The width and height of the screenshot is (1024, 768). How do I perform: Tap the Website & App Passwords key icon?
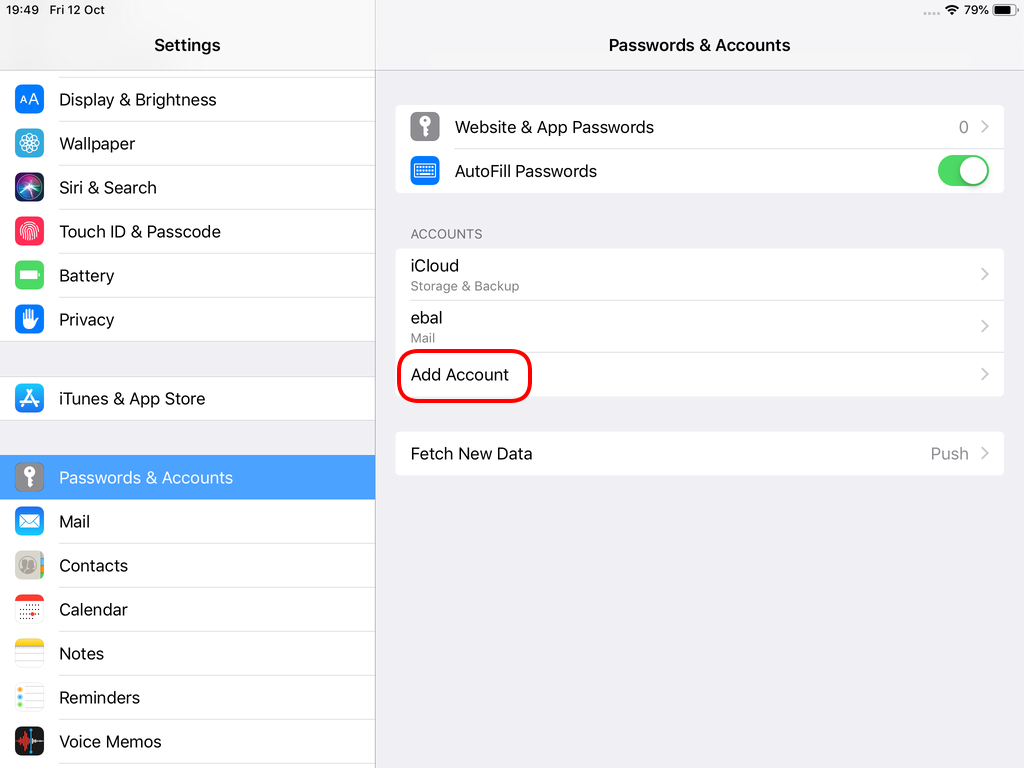(x=424, y=127)
